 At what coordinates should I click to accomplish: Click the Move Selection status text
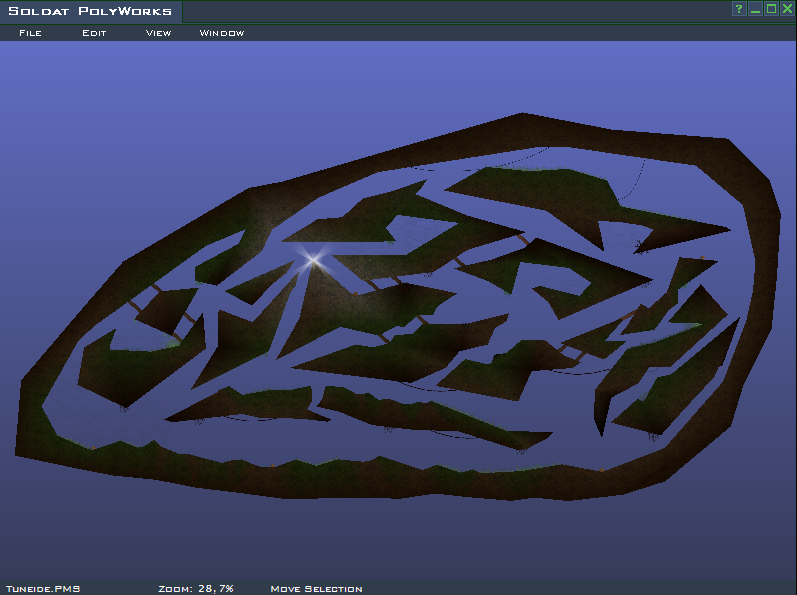[316, 589]
